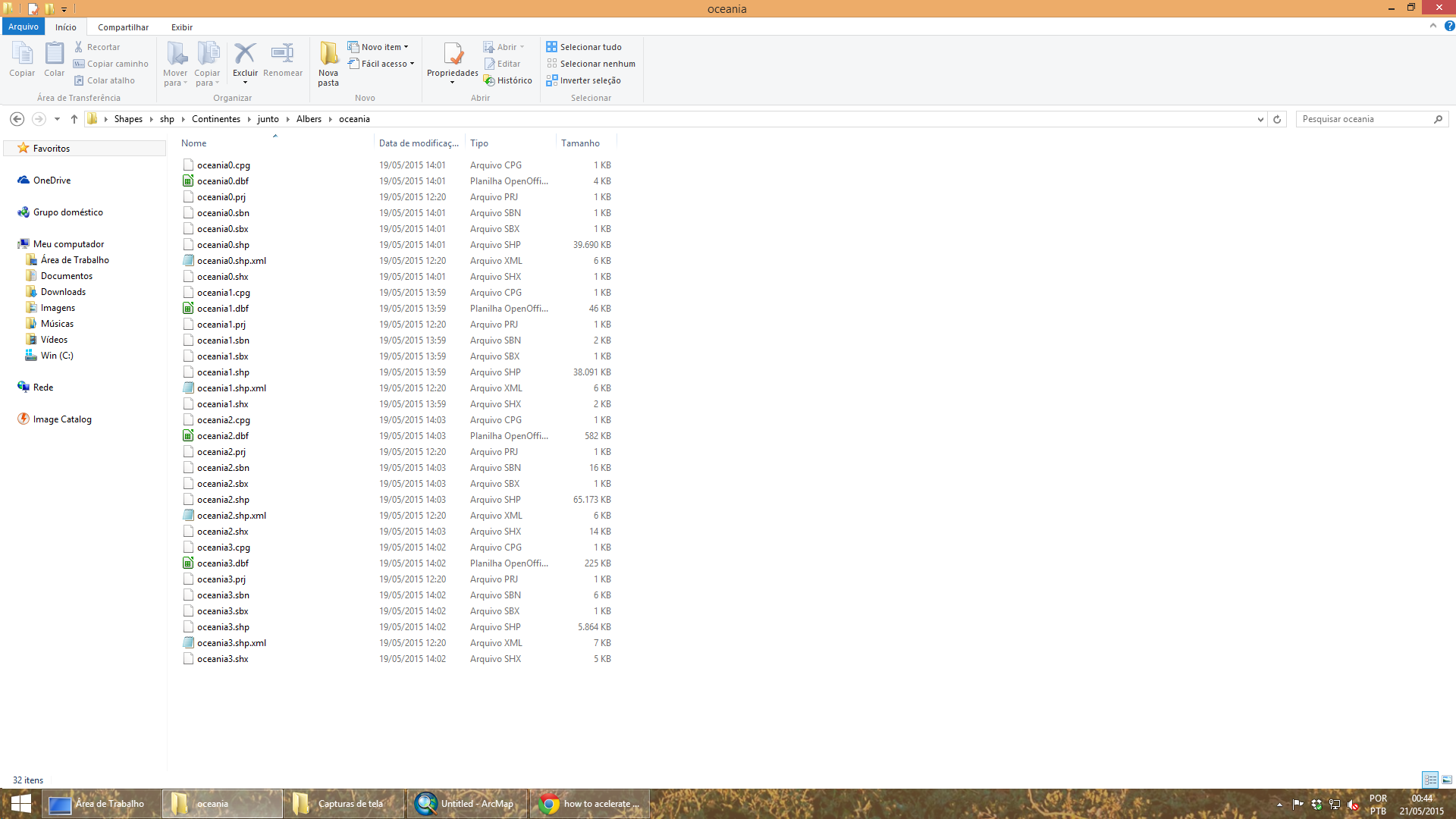This screenshot has height=819, width=1456.
Task: Switch to the Início ribbon tab
Action: (66, 27)
